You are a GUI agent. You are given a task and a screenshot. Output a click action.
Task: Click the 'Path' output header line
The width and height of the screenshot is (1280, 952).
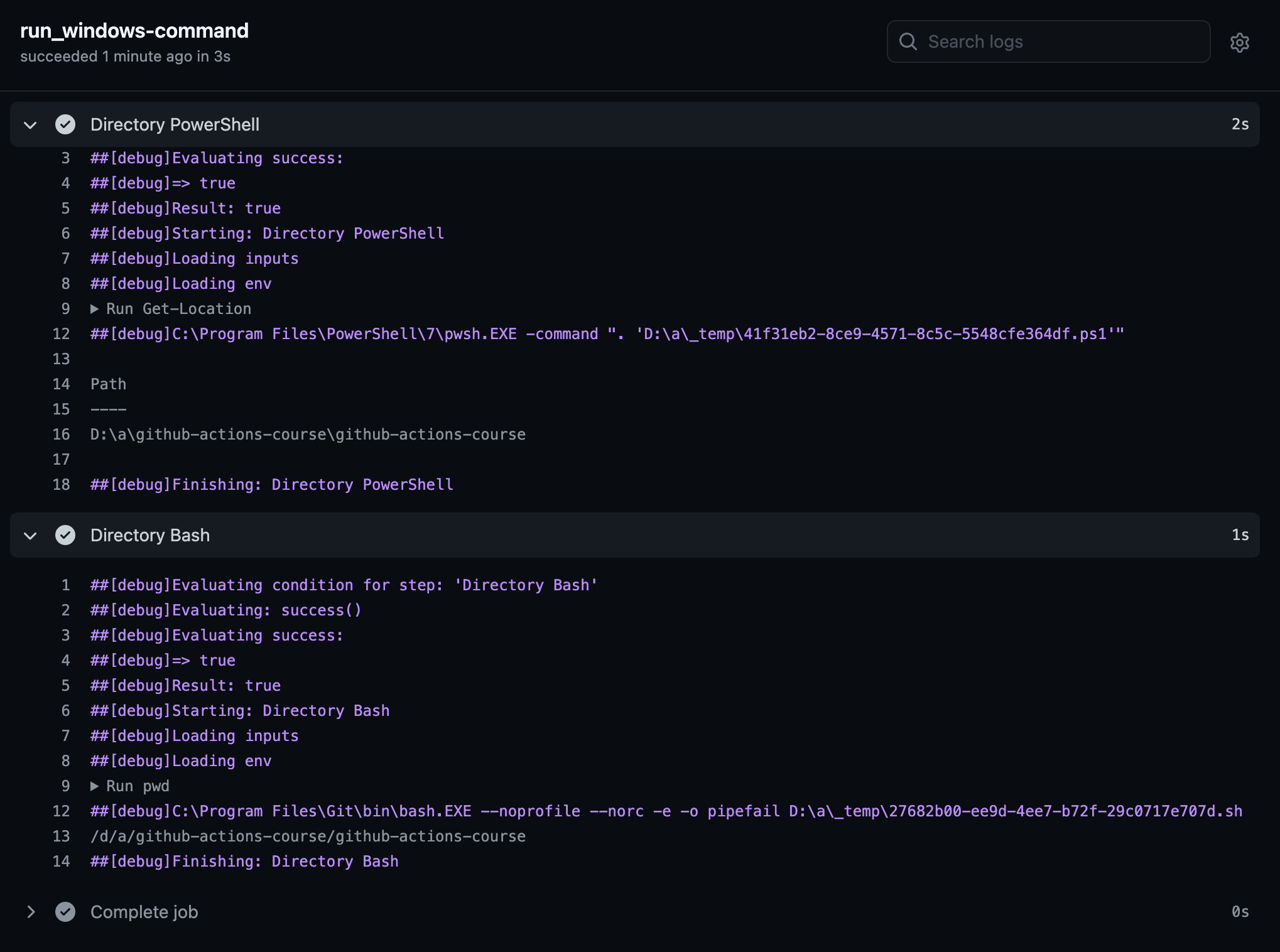coord(108,384)
